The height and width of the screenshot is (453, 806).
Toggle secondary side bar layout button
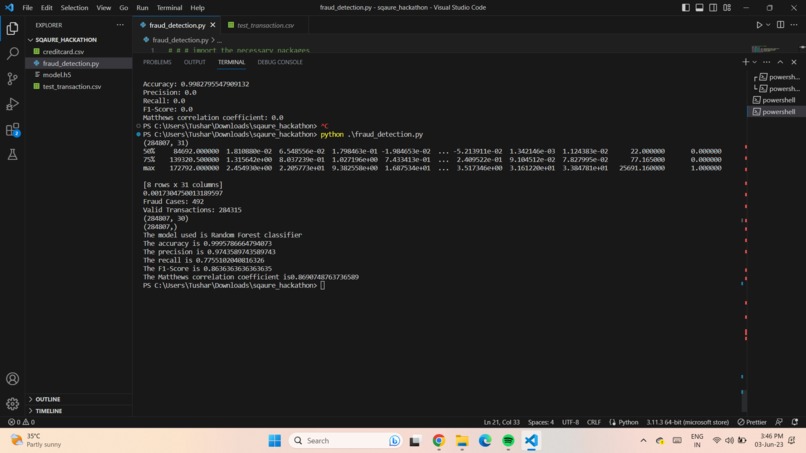(713, 8)
